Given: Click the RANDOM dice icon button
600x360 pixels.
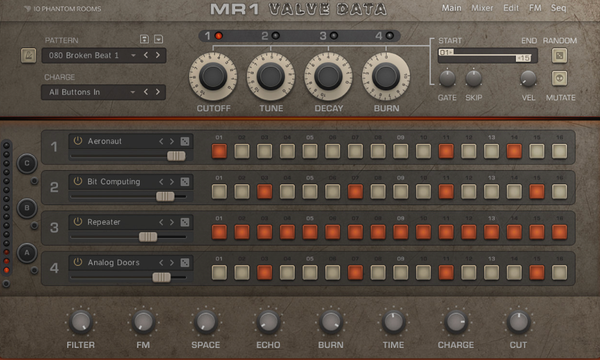Looking at the screenshot, I should pyautogui.click(x=559, y=56).
